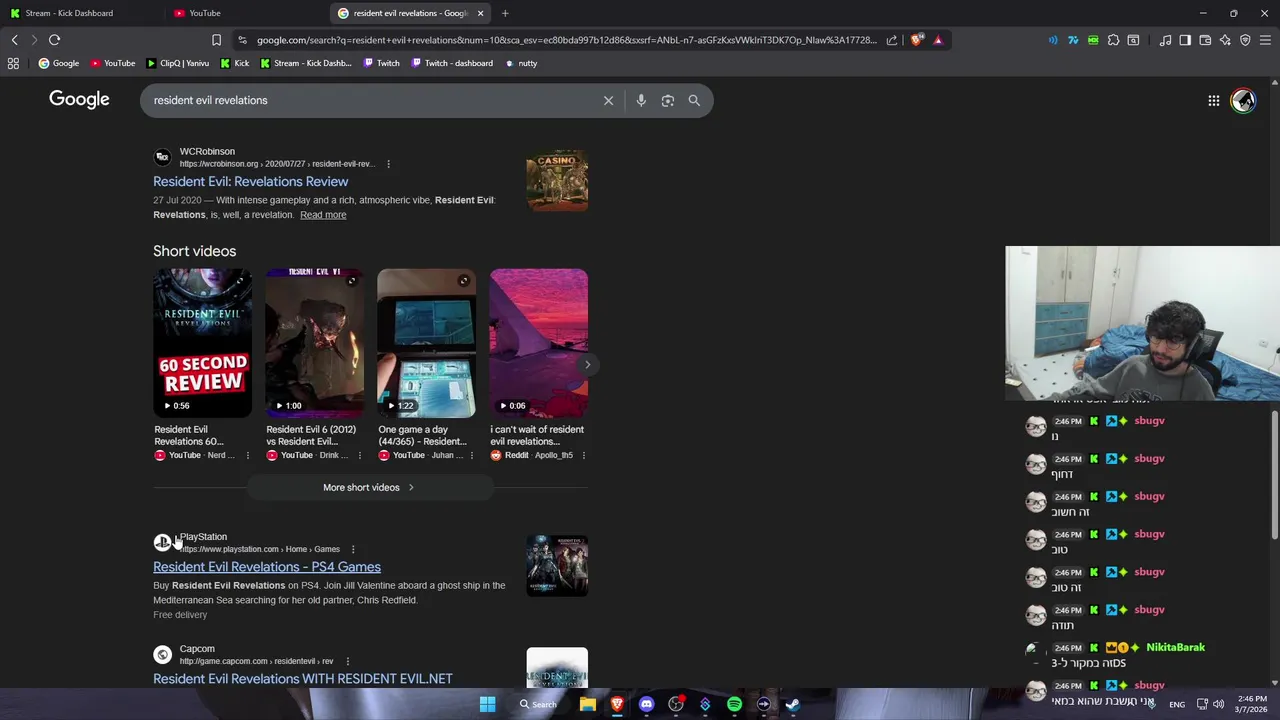
Task: Open Resident Evil Revelations - PS4 Games link
Action: point(267,567)
